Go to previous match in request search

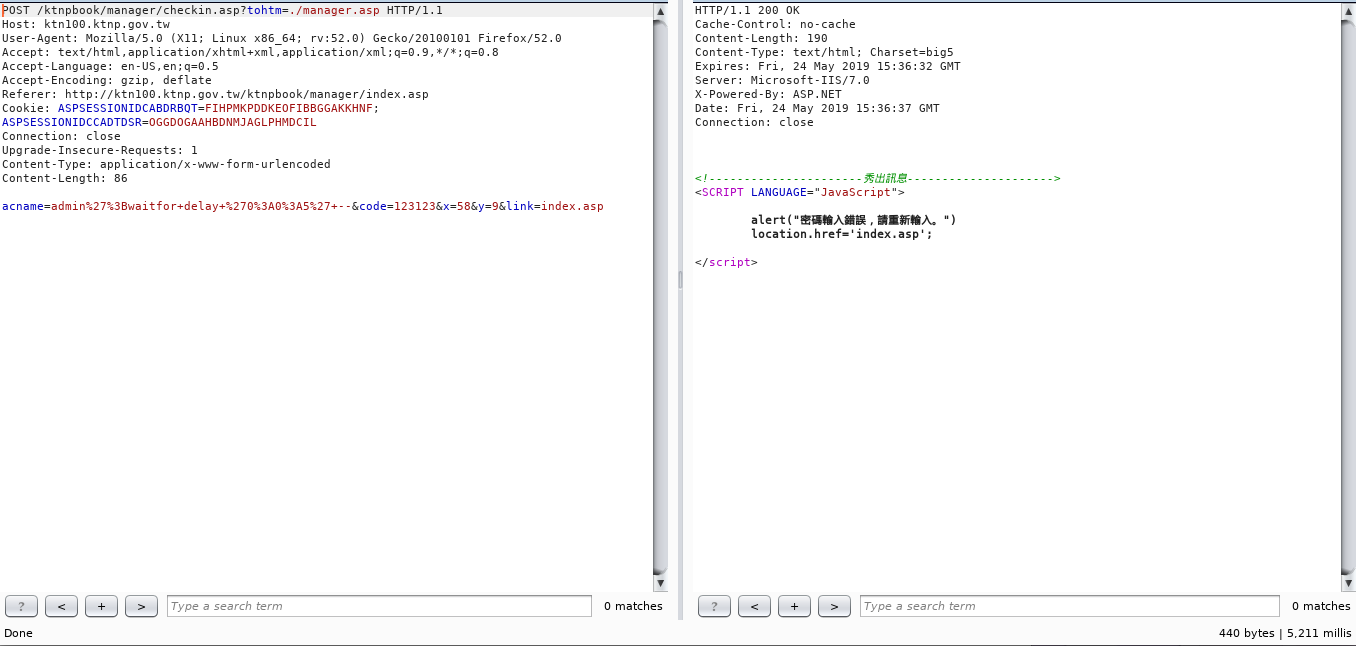pos(62,606)
